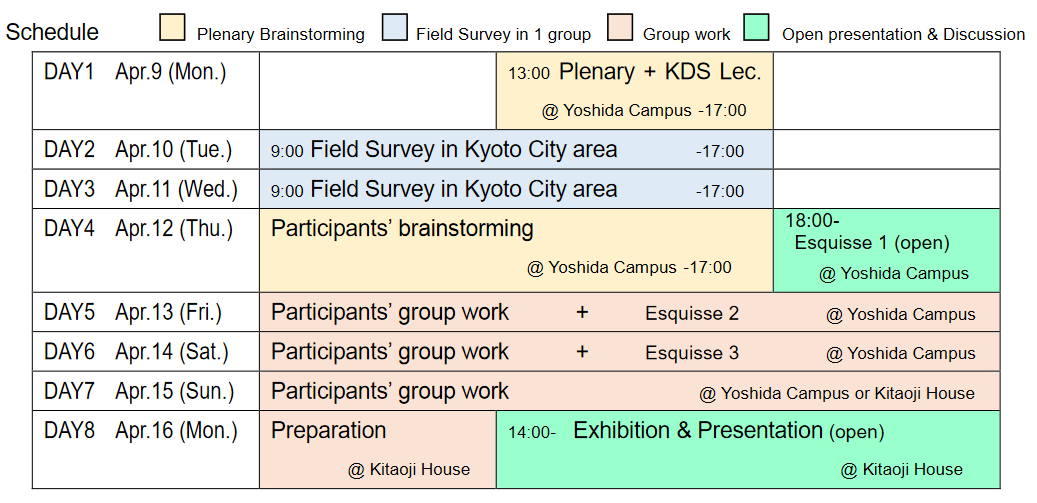Click the Schedule title text
This screenshot has width=1037, height=503.
52,32
